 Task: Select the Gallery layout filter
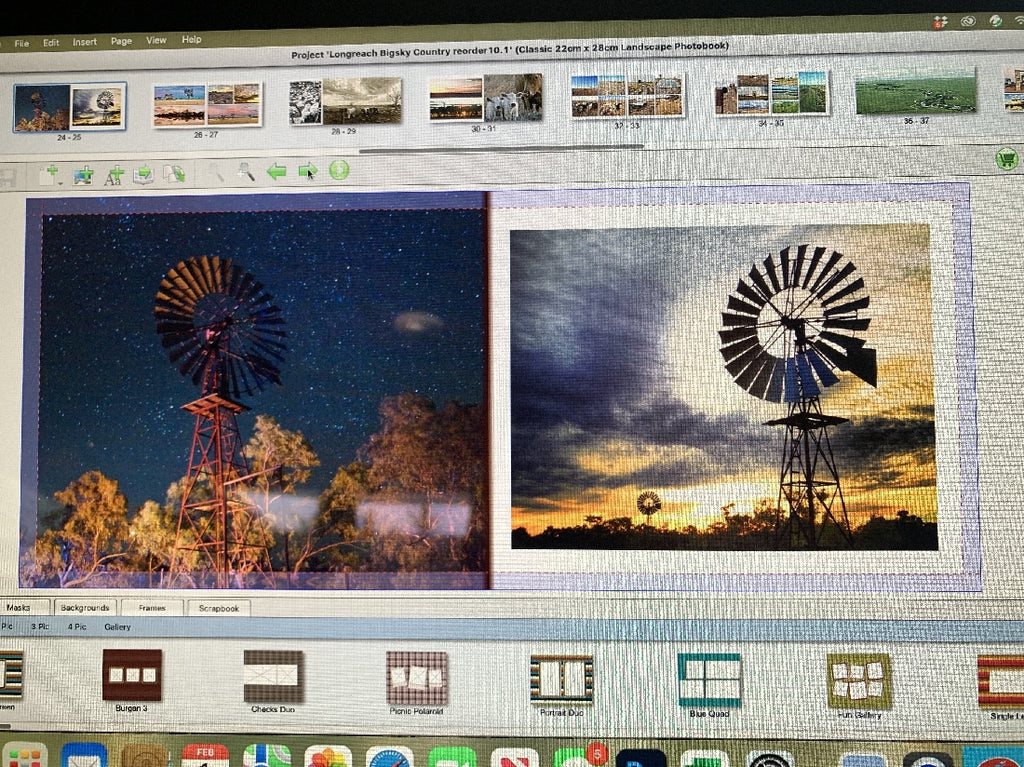point(117,627)
